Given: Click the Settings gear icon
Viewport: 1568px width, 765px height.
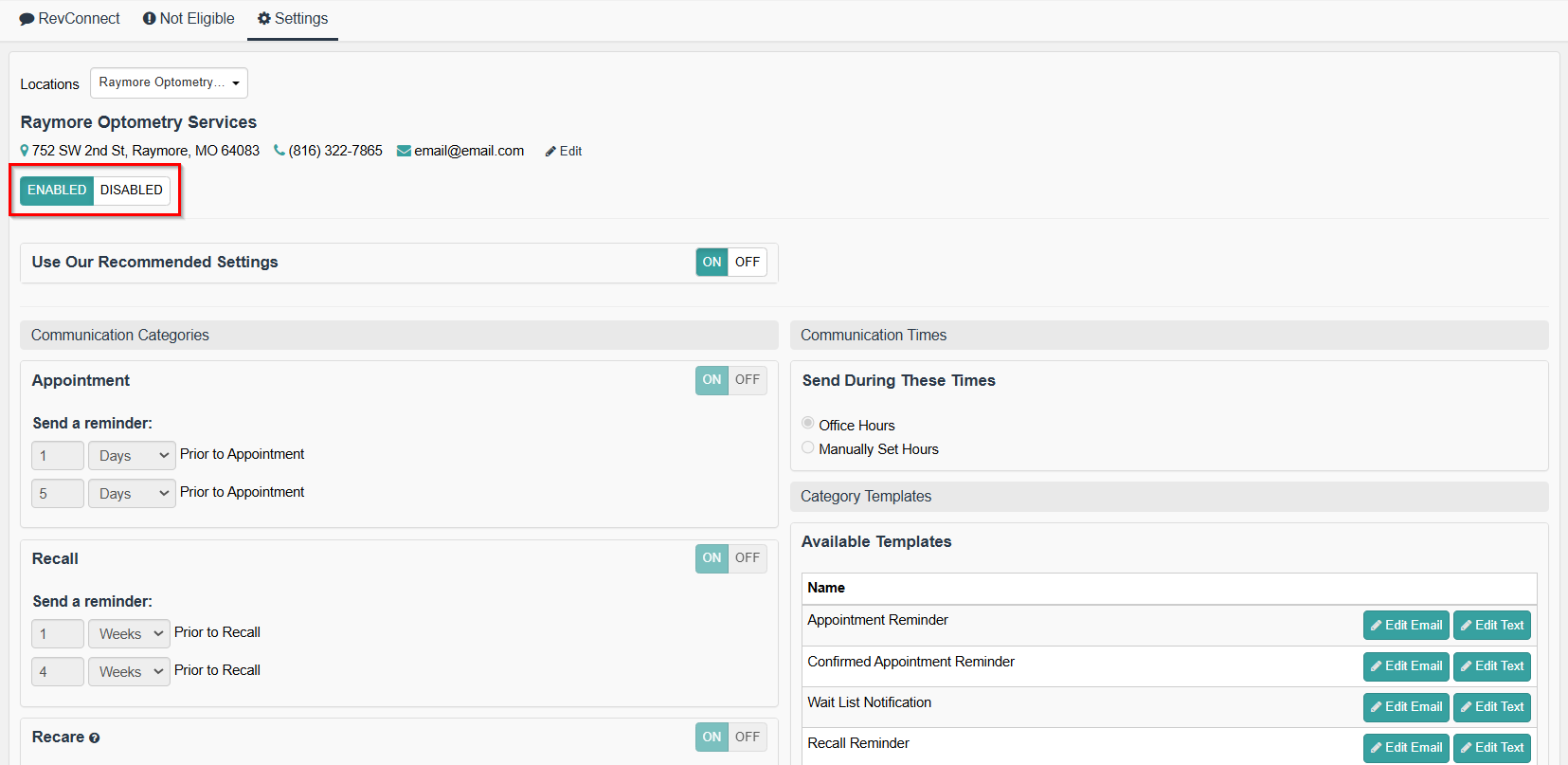Looking at the screenshot, I should click(264, 19).
